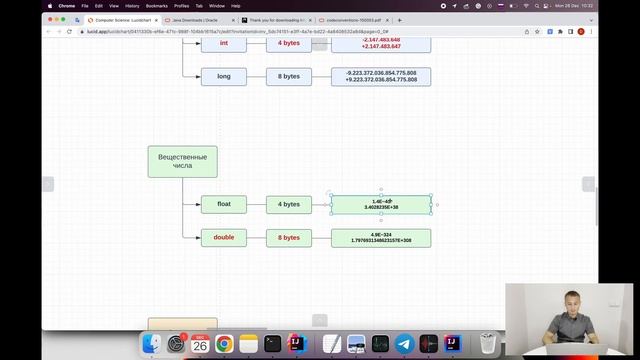Open the History menu
Viewport: 640px width, 360px height.
[x=132, y=6]
